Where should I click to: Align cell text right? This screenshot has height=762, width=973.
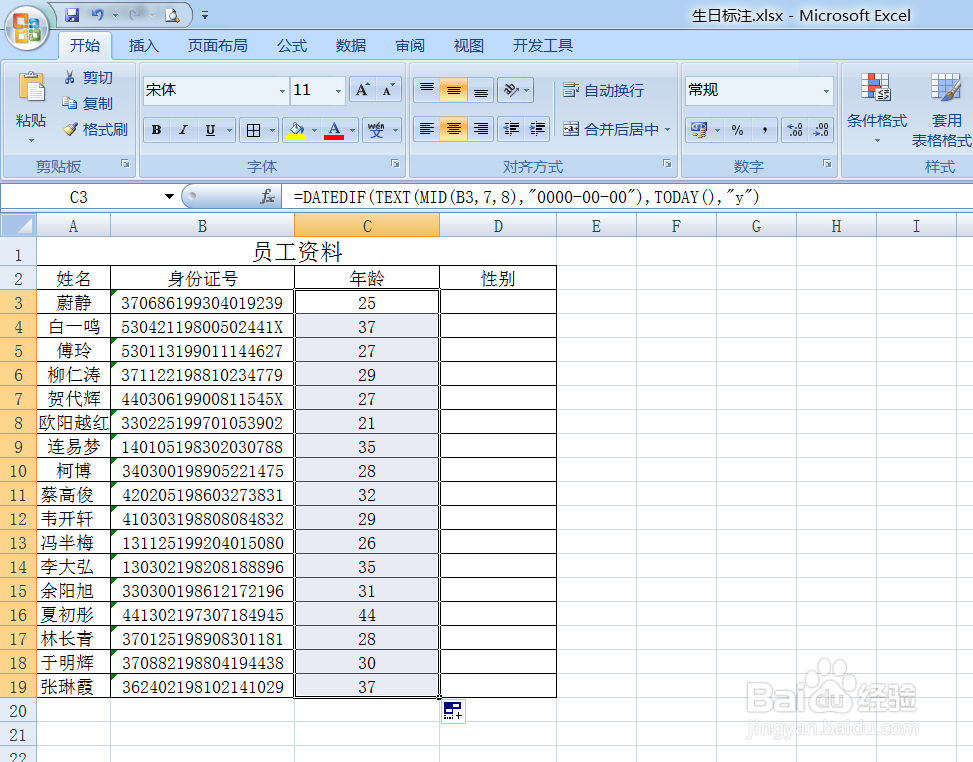pyautogui.click(x=480, y=129)
